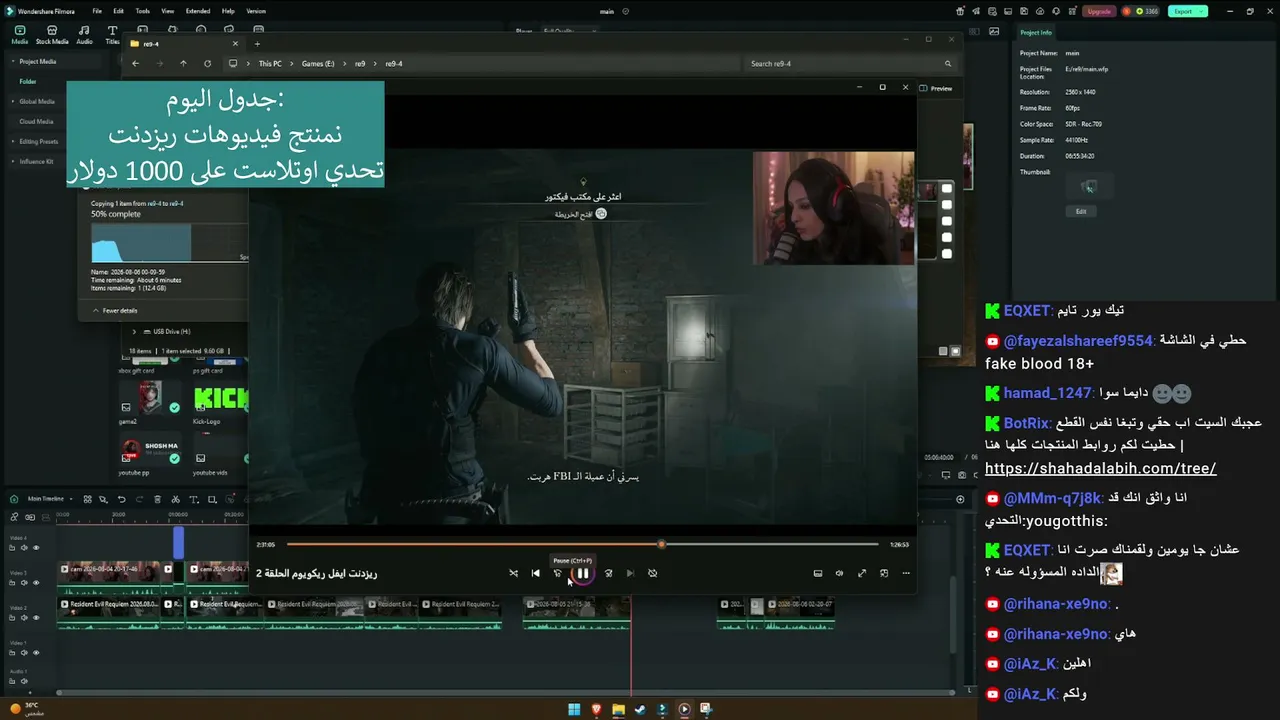Open media player mini player mode
1280x720 pixels.
pyautogui.click(x=884, y=573)
